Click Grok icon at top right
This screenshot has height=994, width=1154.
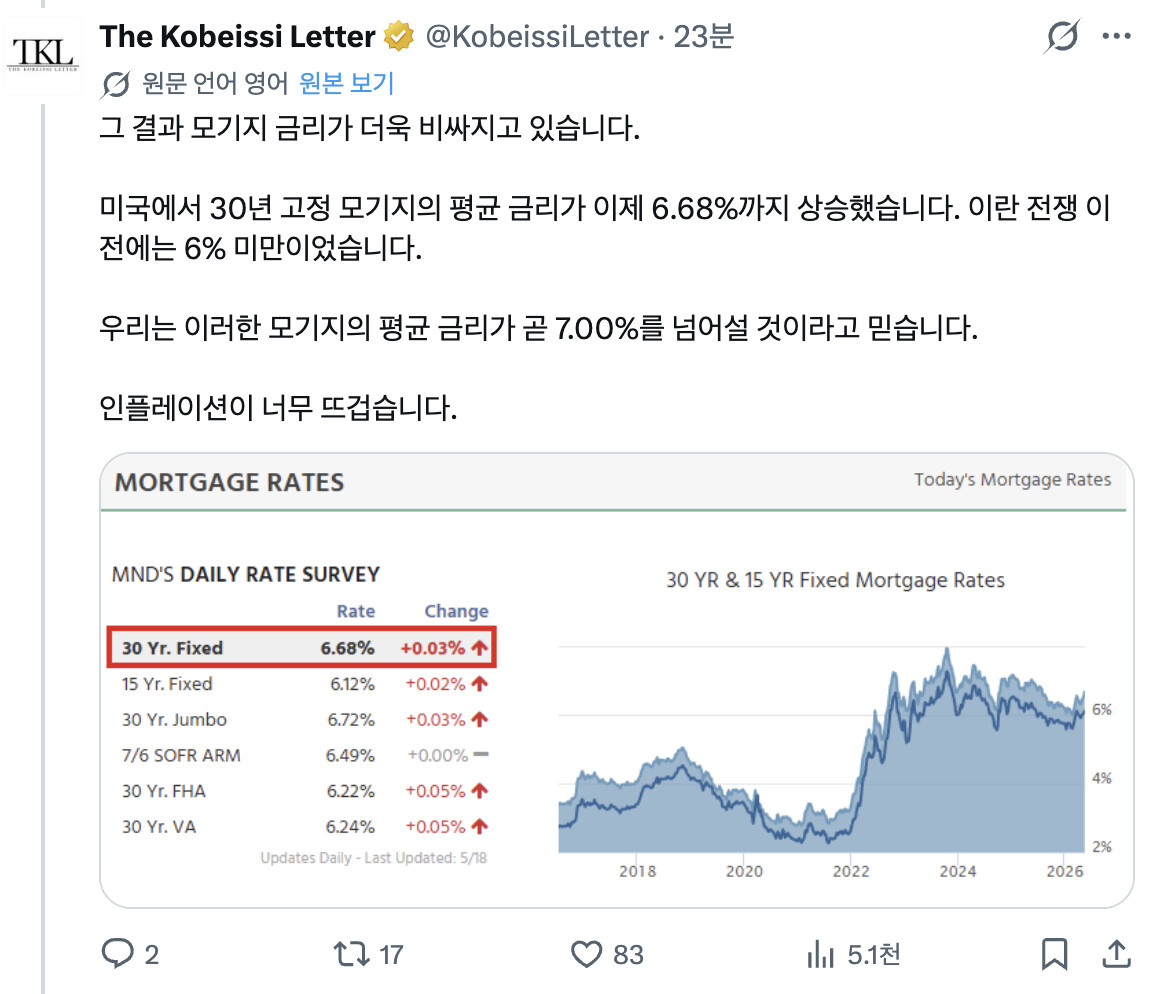click(1062, 36)
